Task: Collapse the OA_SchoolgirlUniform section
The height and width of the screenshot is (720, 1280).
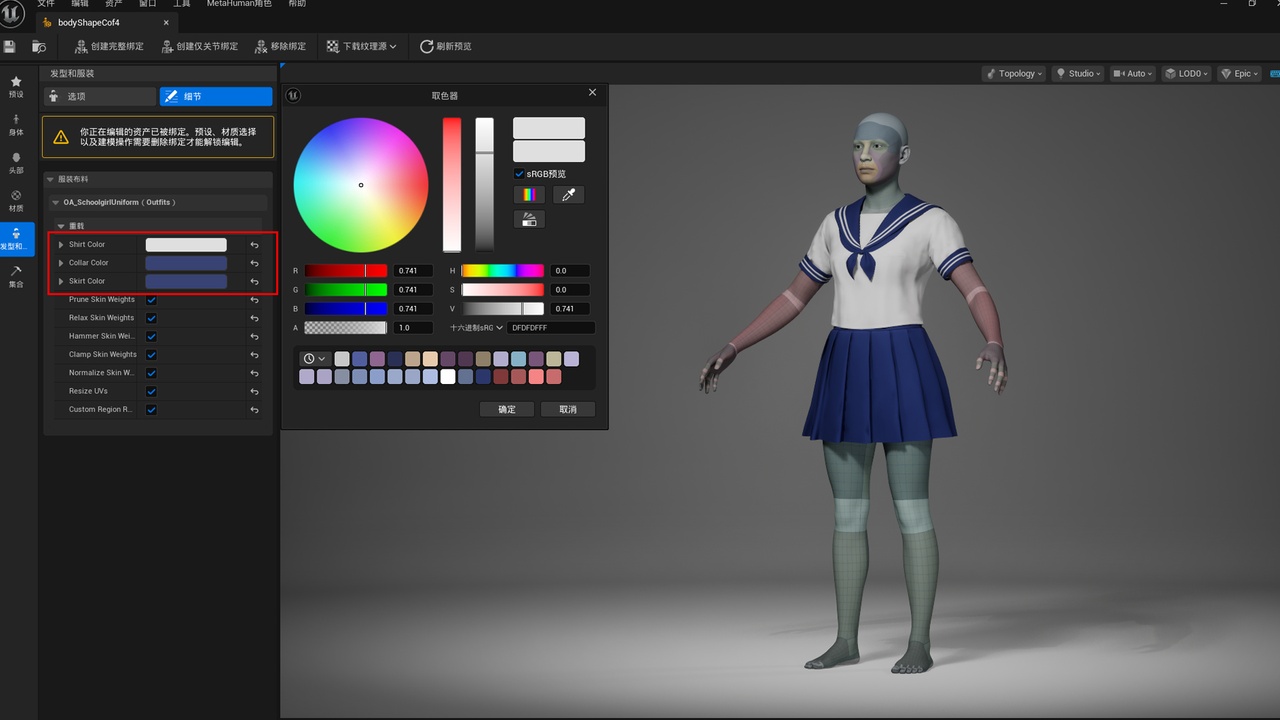Action: pyautogui.click(x=56, y=202)
